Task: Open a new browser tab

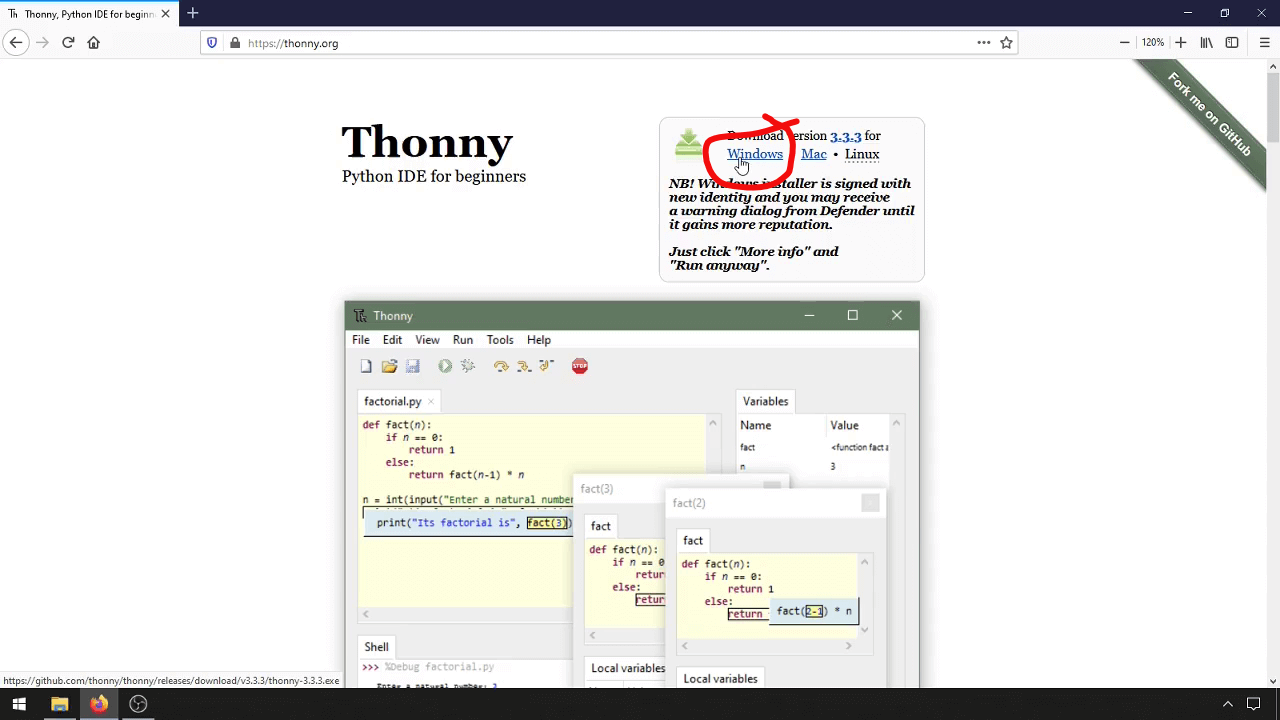Action: pos(193,14)
